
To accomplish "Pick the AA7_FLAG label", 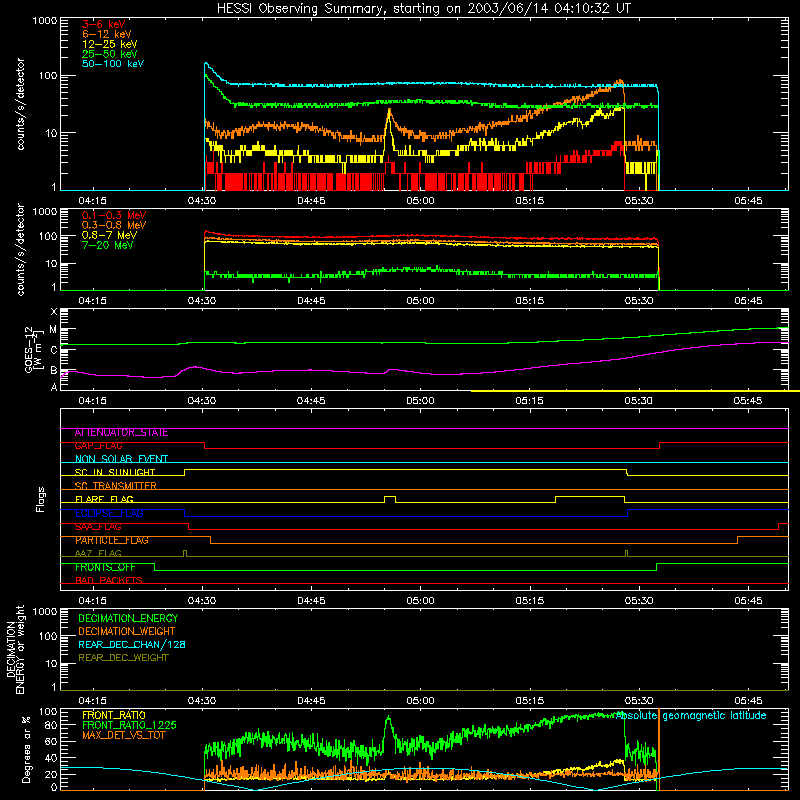I will tap(98, 554).
